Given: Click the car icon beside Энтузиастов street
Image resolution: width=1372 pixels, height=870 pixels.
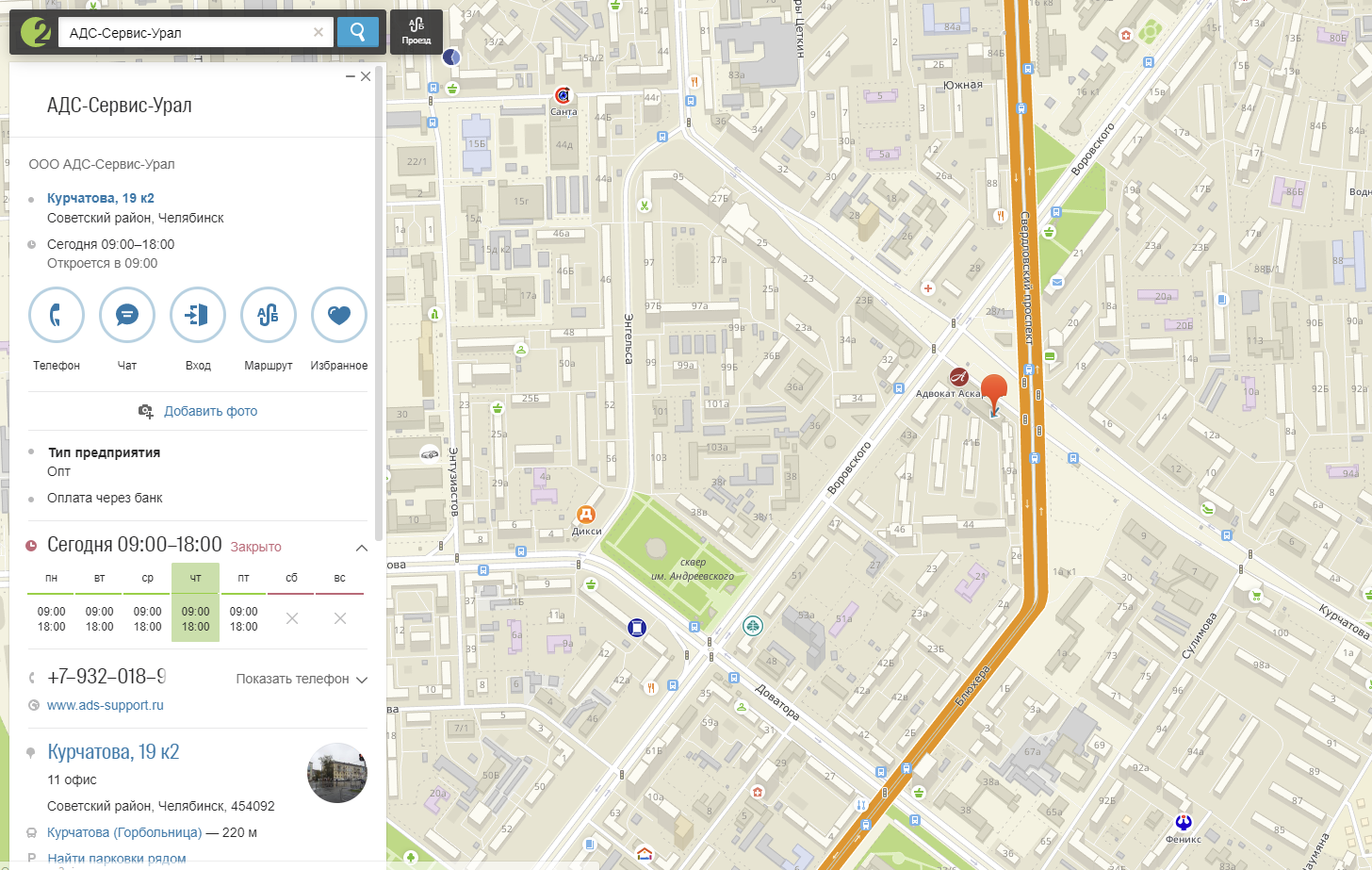Looking at the screenshot, I should coord(430,453).
